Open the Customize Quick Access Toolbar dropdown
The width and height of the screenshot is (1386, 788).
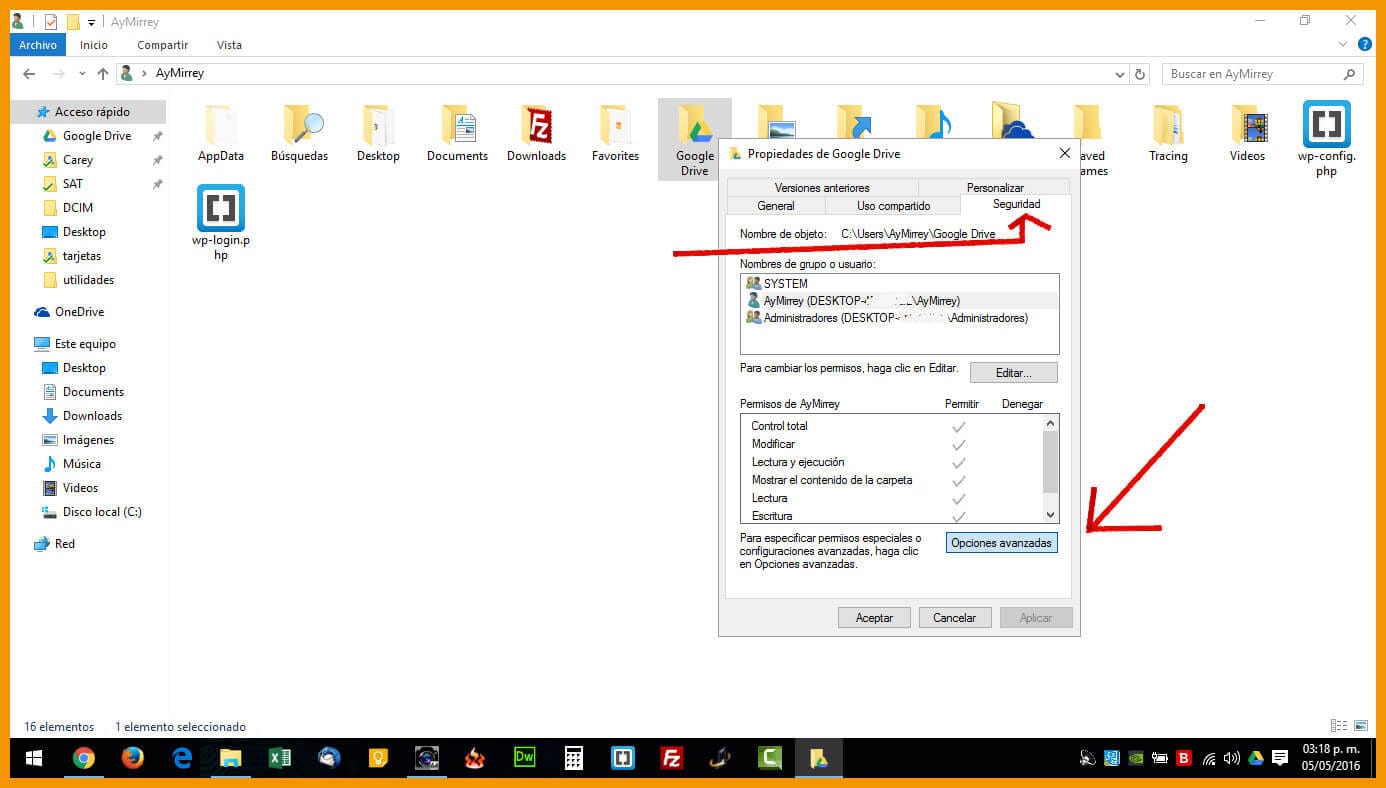point(91,22)
